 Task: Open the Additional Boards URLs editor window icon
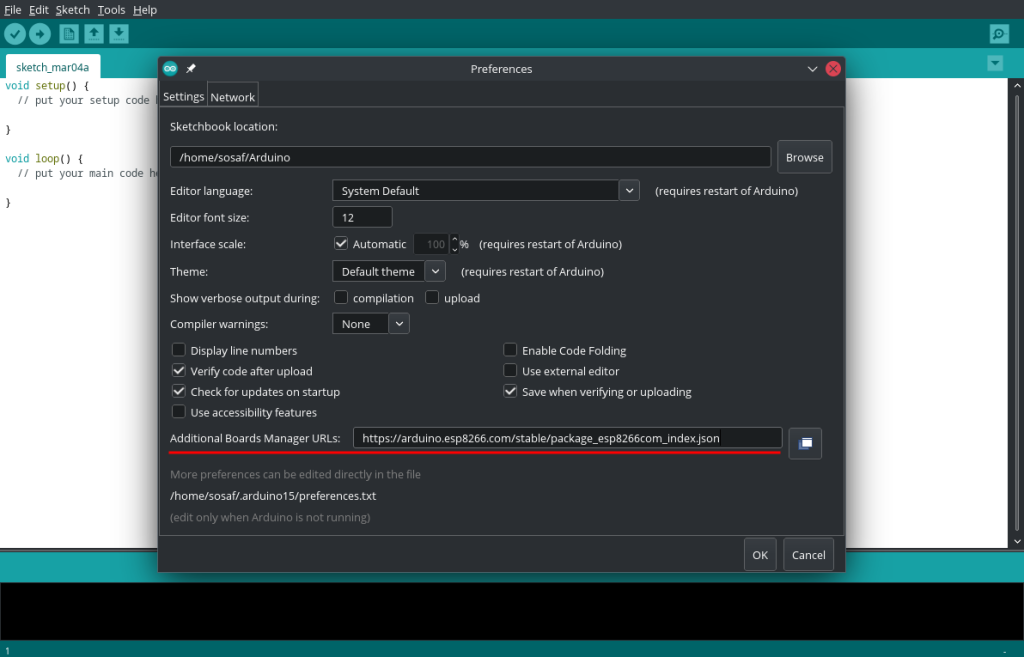[805, 443]
